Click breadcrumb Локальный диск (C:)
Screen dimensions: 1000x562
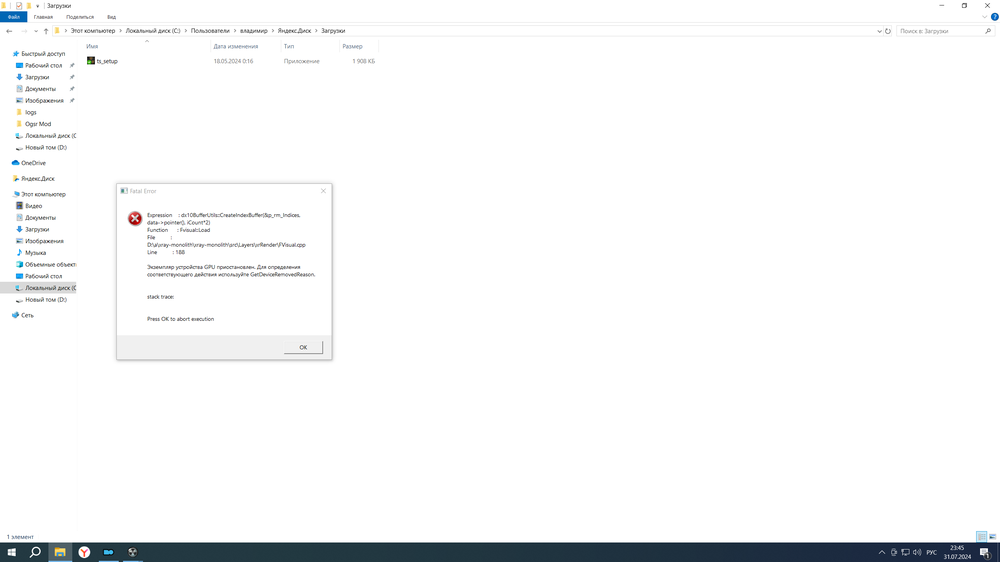point(152,31)
